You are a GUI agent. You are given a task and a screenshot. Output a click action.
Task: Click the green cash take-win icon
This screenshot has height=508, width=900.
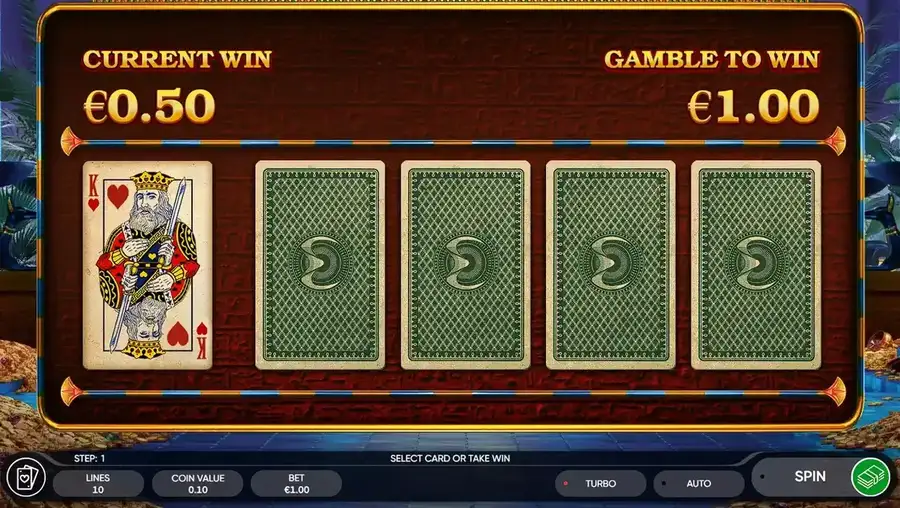click(870, 477)
